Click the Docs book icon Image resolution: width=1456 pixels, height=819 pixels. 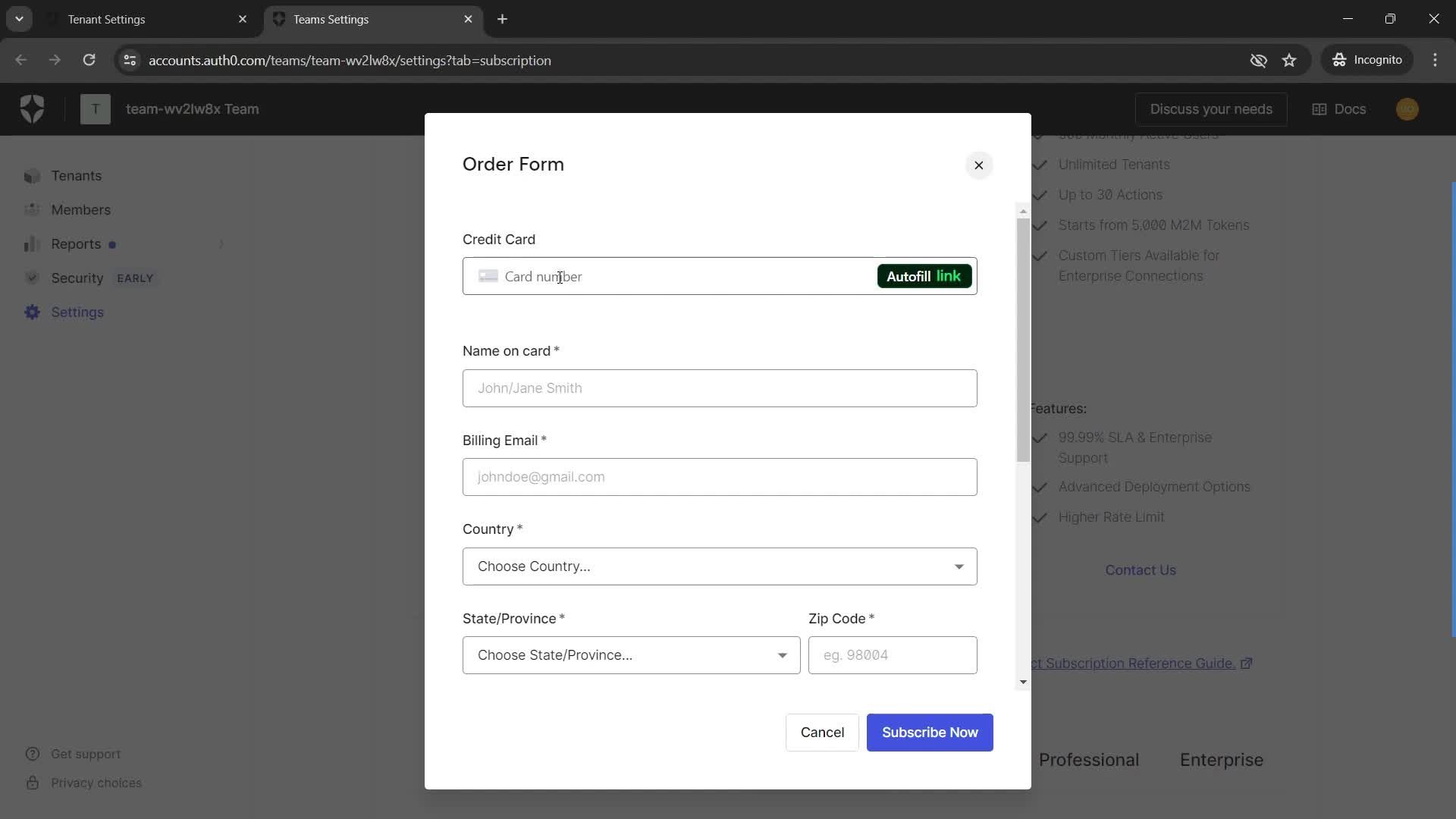tap(1319, 109)
